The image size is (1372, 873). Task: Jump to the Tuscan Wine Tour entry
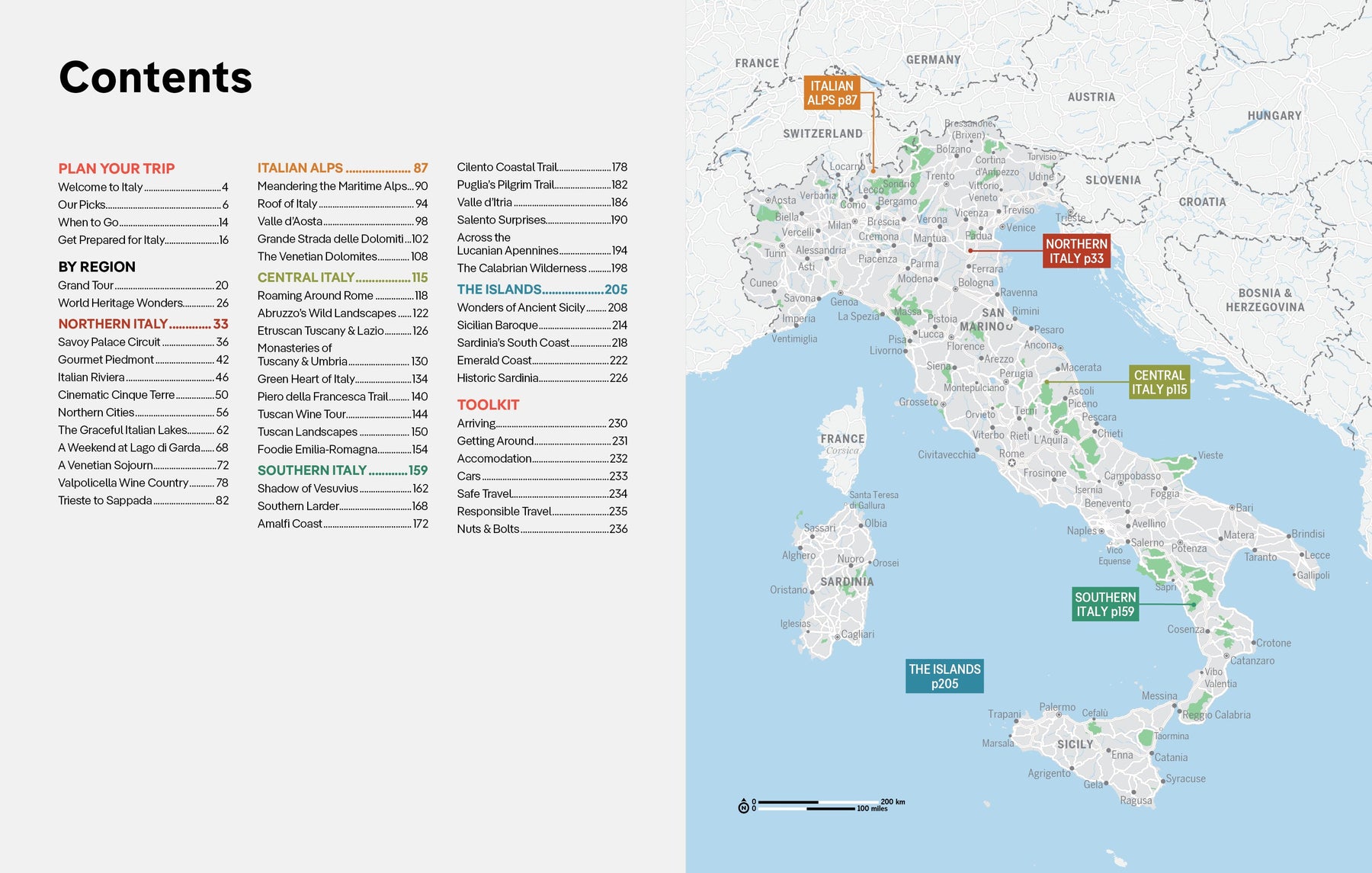coord(342,414)
